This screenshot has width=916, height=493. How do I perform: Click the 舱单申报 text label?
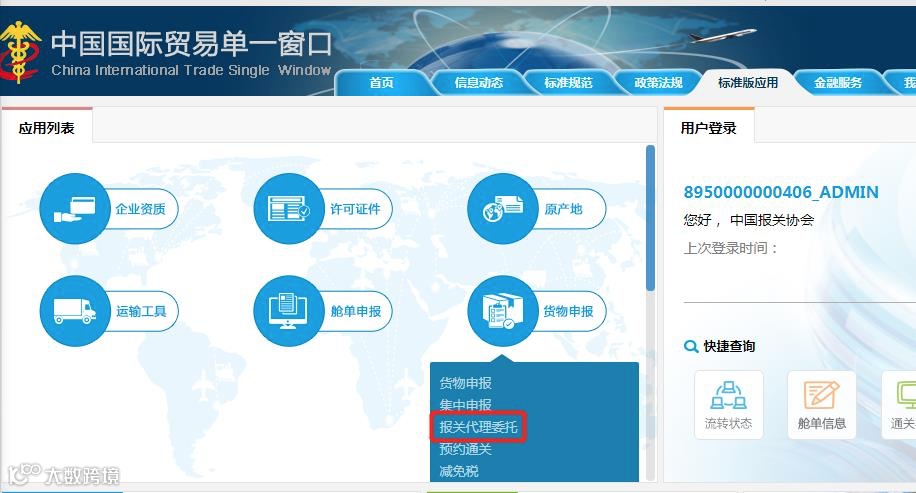[x=356, y=311]
